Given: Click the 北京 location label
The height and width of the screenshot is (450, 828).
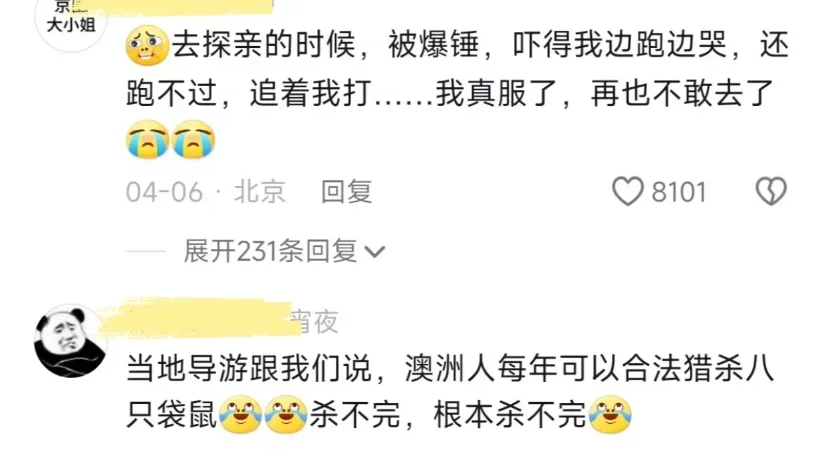Looking at the screenshot, I should click(x=260, y=191).
